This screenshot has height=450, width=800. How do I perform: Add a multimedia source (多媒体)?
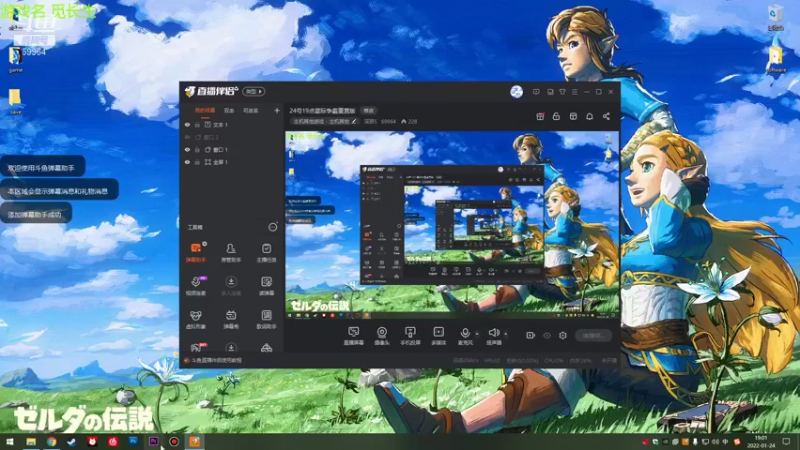click(x=438, y=336)
